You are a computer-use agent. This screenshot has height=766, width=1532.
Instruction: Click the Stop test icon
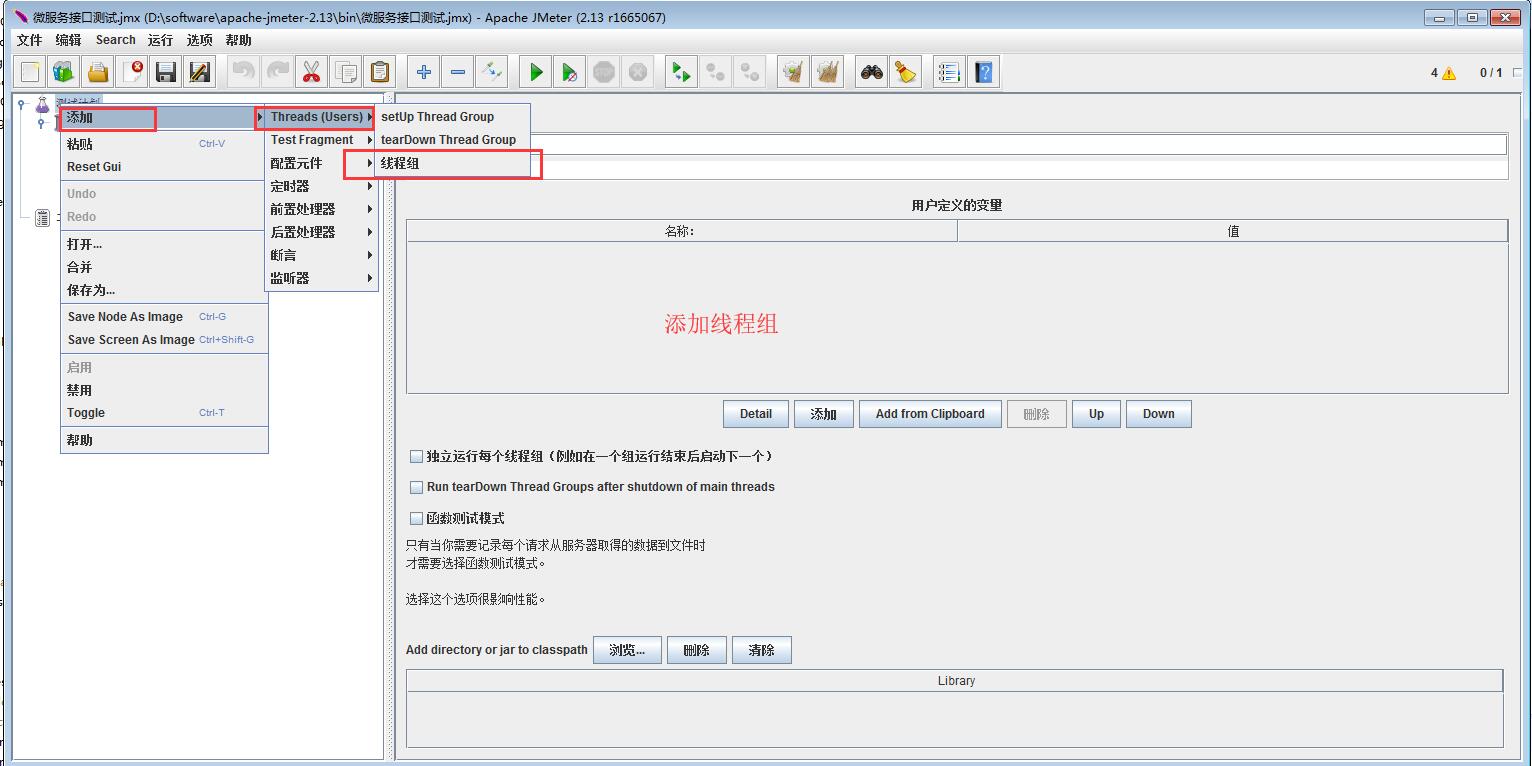tap(604, 72)
